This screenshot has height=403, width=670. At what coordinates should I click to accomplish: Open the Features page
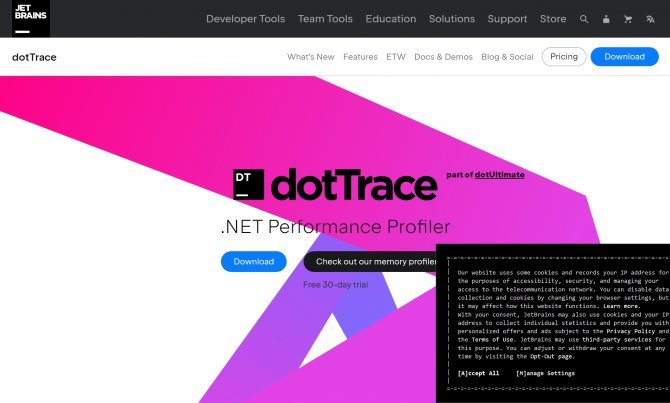[360, 57]
